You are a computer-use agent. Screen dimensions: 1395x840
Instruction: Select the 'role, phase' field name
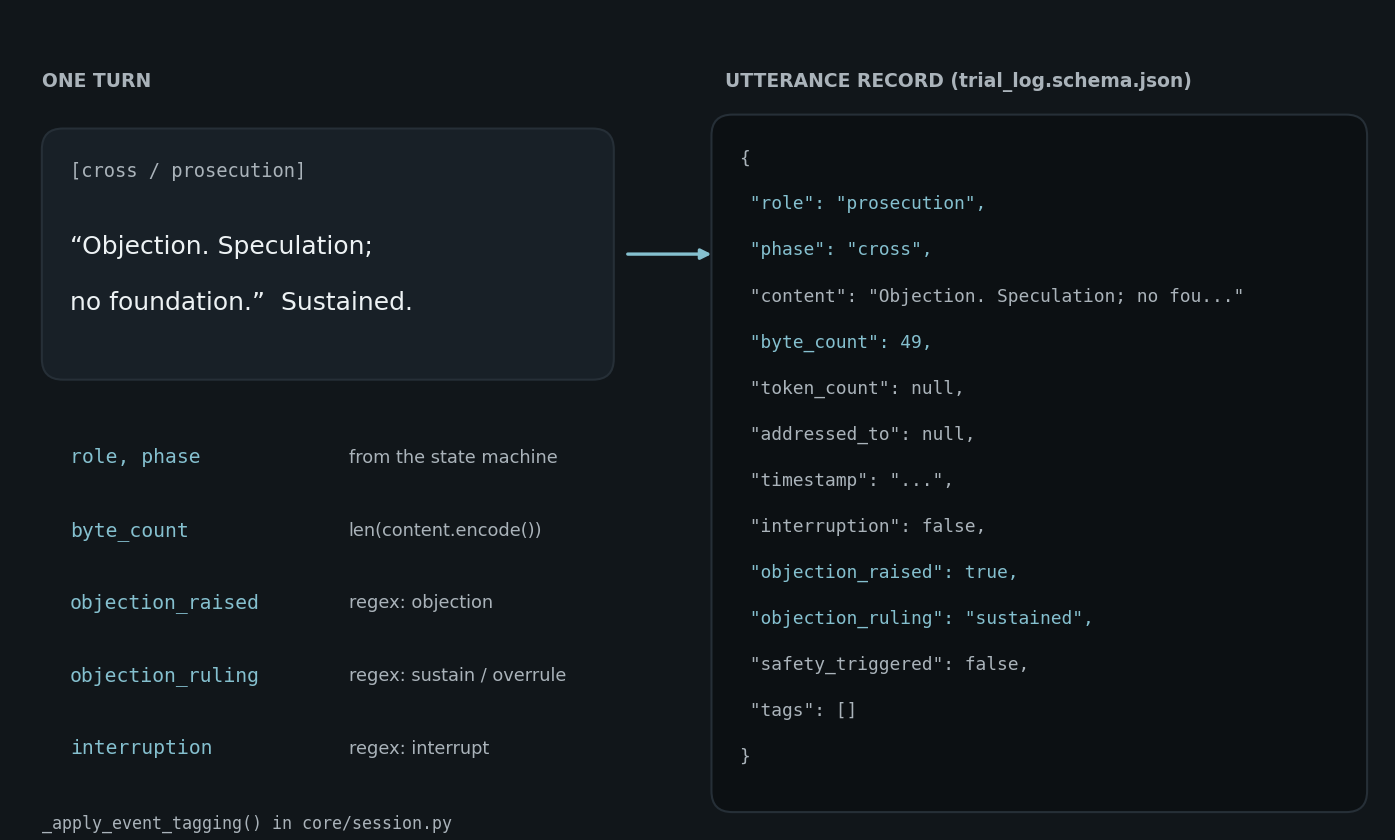tap(135, 457)
